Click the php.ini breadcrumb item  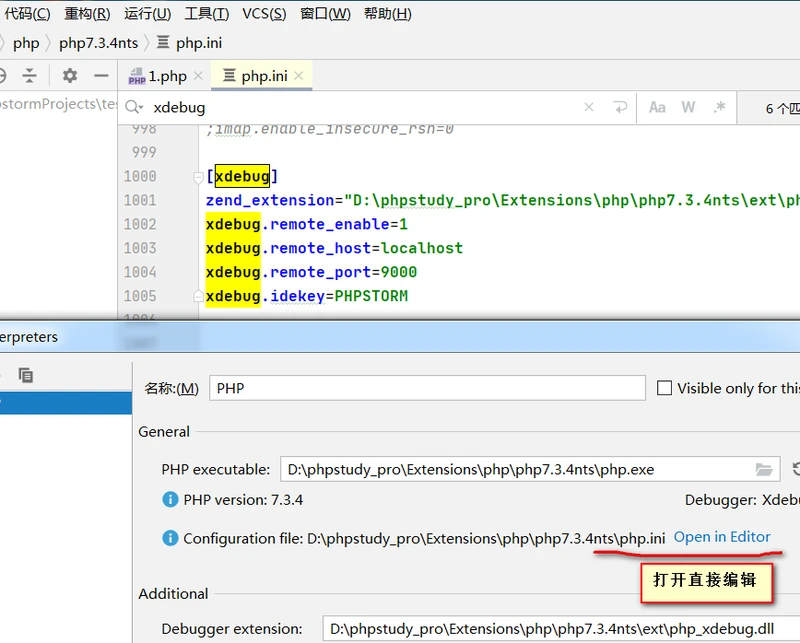199,43
